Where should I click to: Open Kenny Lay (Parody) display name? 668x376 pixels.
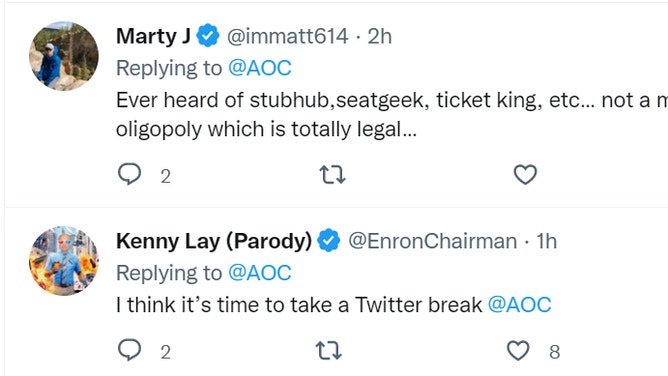(214, 241)
